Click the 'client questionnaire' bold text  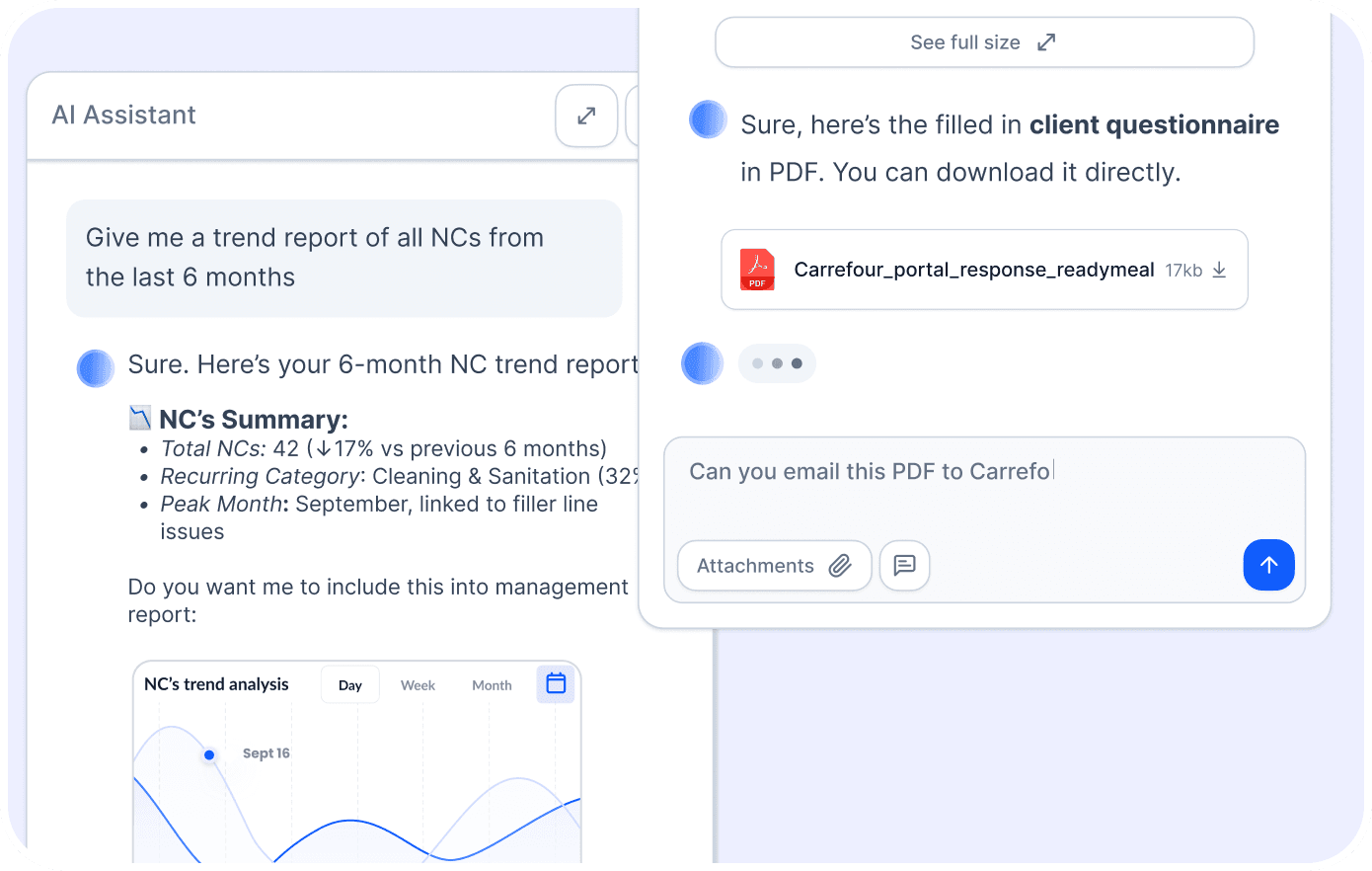(x=1154, y=125)
